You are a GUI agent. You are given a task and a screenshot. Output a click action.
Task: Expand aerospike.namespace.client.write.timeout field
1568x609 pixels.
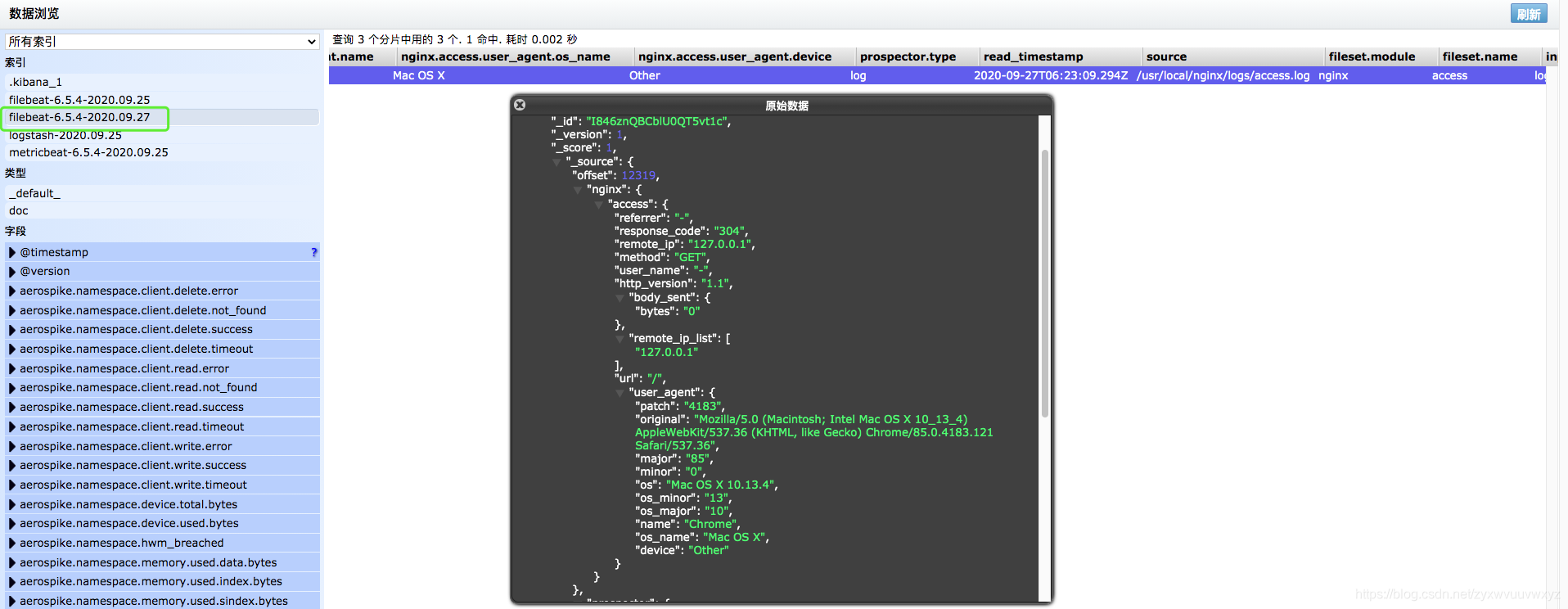pyautogui.click(x=12, y=485)
